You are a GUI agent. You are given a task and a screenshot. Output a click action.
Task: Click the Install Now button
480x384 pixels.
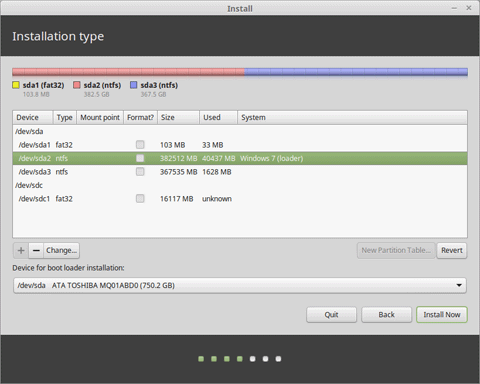coord(442,315)
